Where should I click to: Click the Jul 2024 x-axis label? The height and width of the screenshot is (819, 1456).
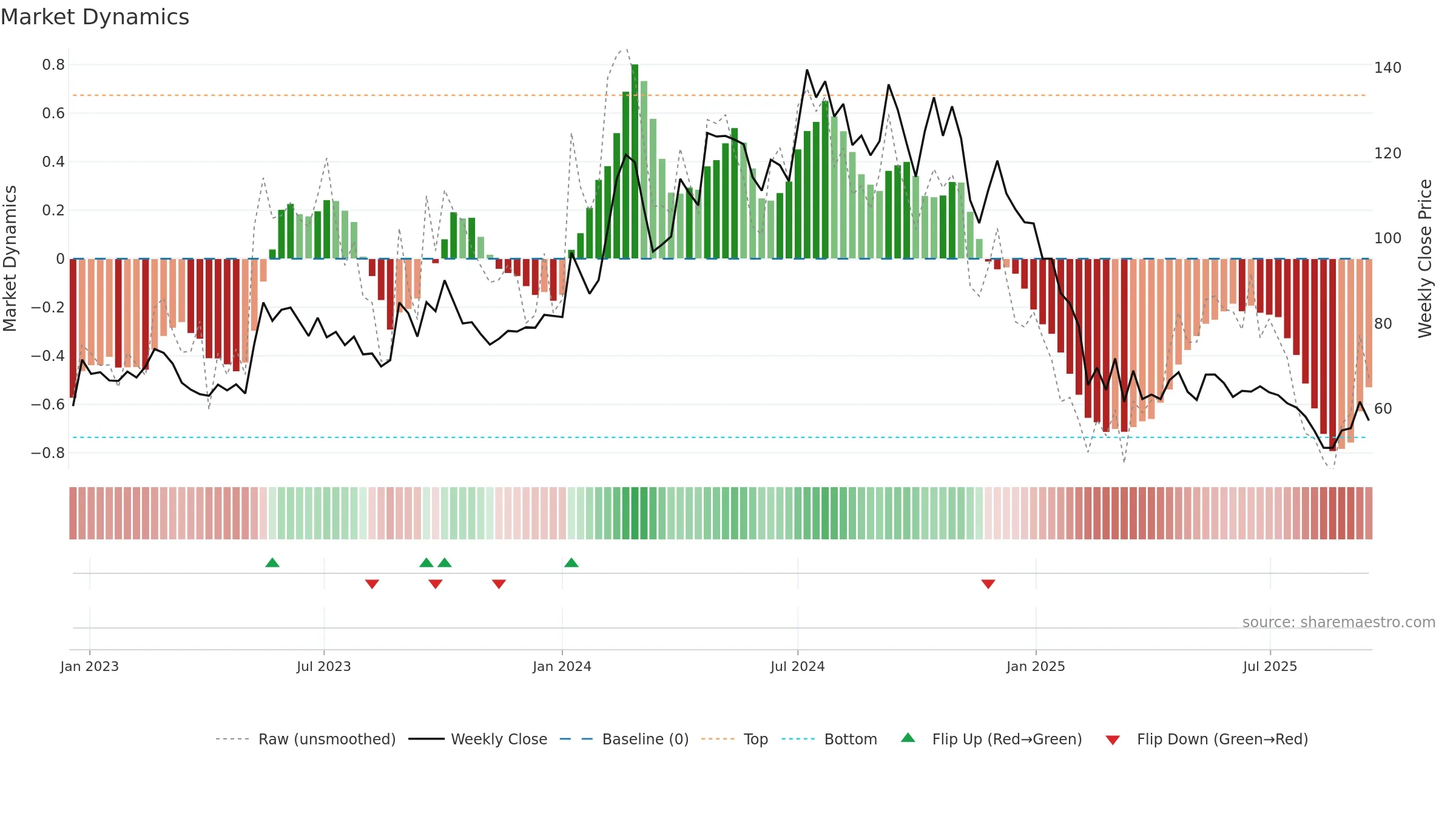coord(798,666)
